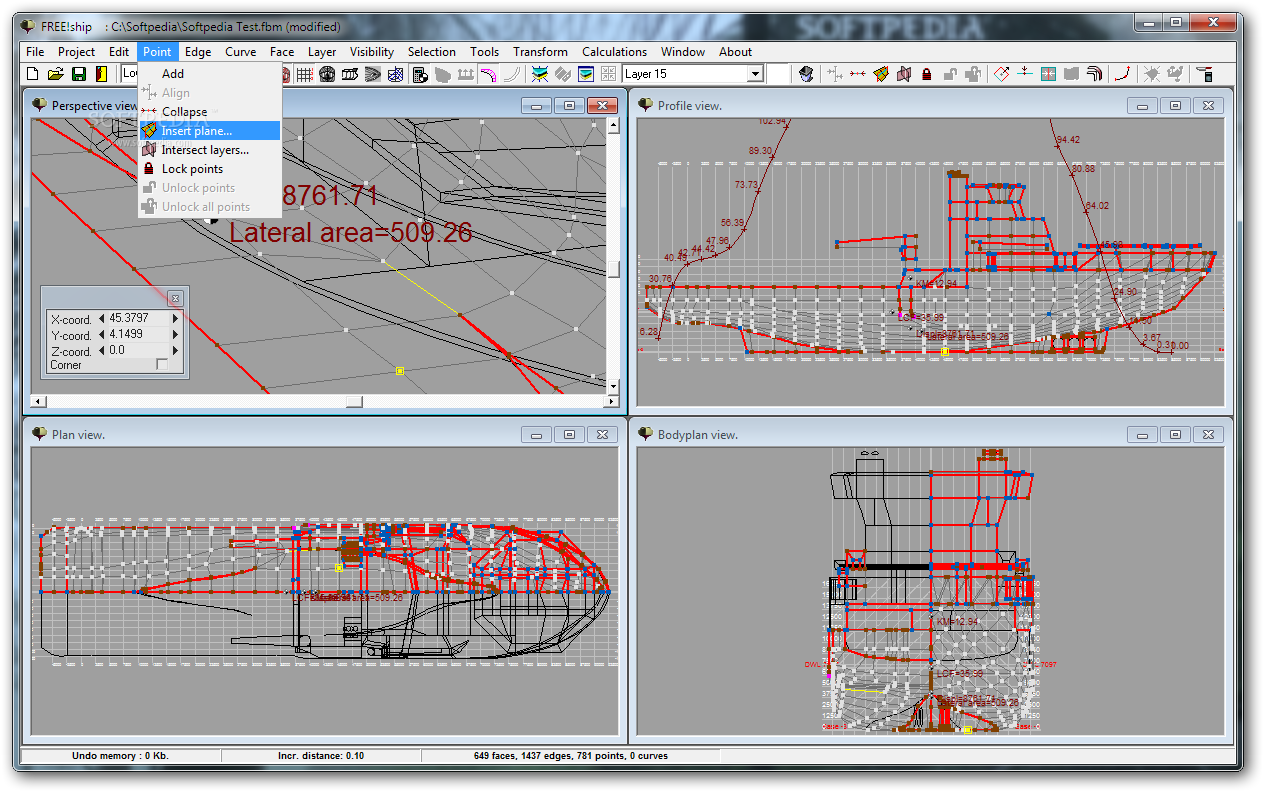Click the Y-coord value field 4.1499
Screen dimensions: 1264x792
pos(139,335)
